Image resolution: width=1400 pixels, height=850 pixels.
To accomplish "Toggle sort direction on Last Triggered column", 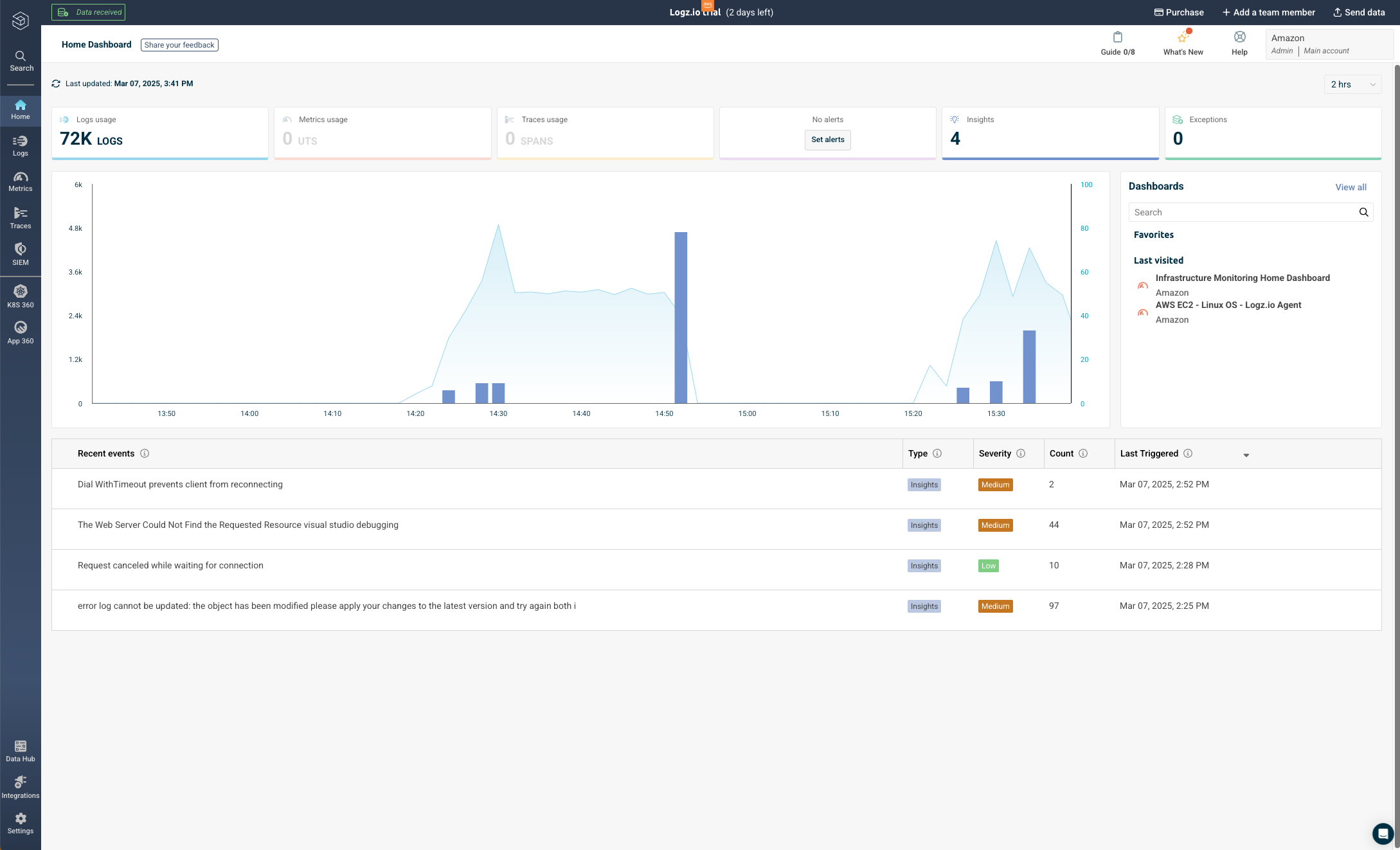I will coord(1246,455).
